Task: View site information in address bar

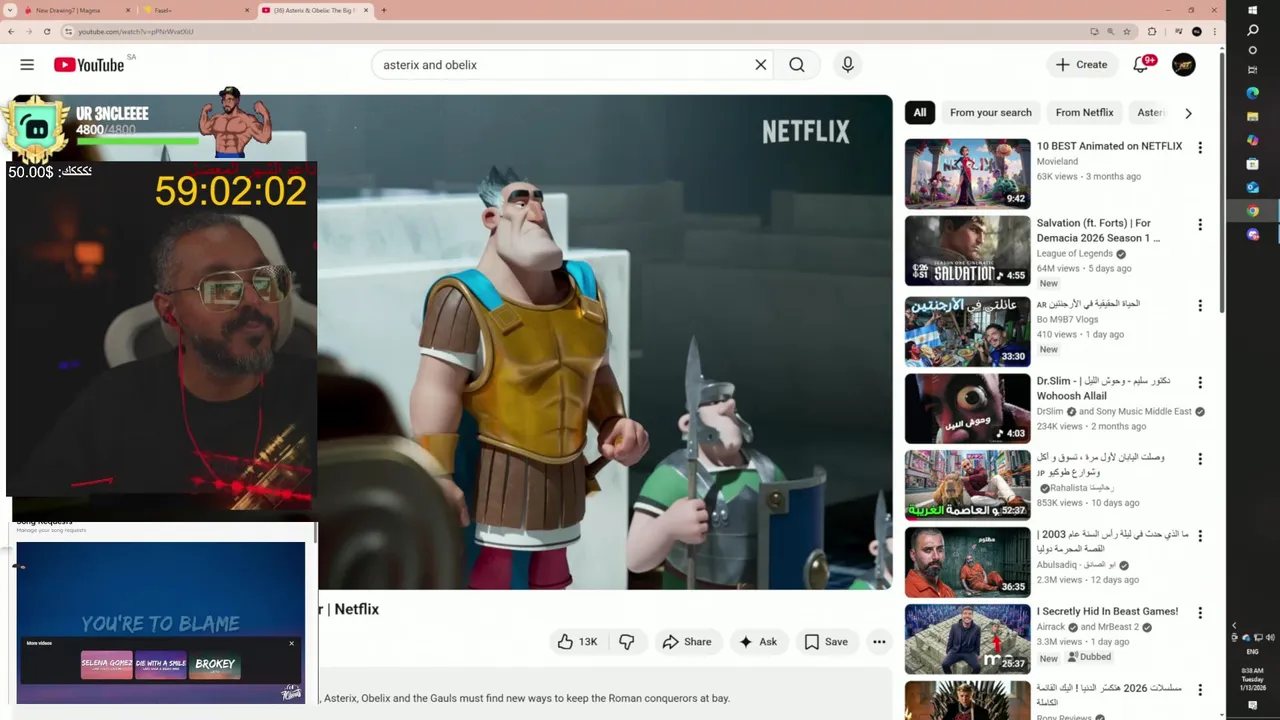Action: [x=69, y=31]
